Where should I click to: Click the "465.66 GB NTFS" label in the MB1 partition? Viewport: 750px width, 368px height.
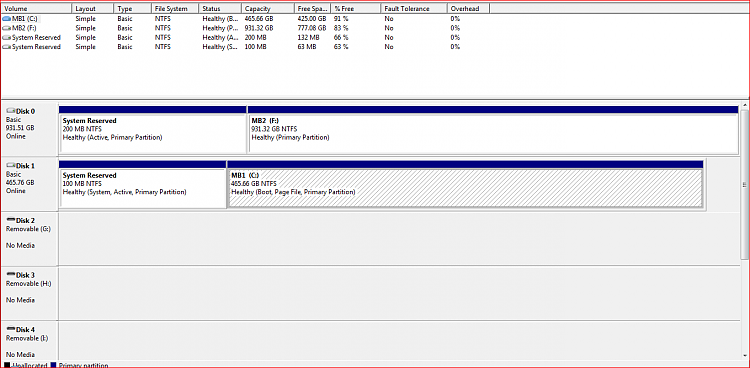(254, 184)
